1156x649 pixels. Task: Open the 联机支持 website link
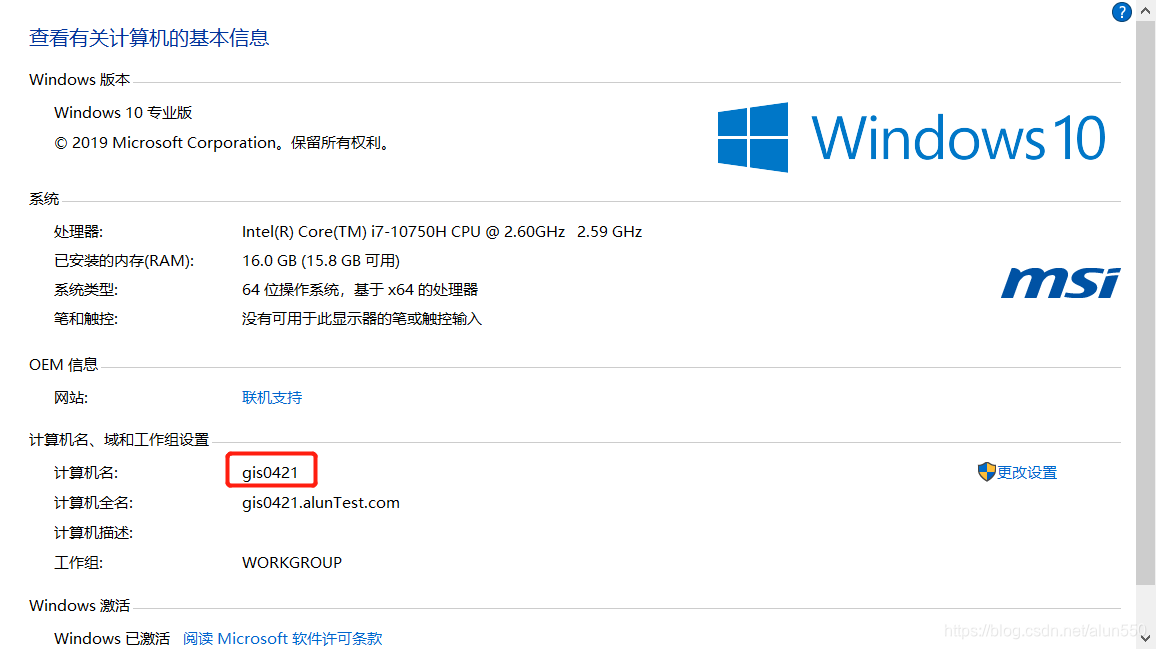coord(272,398)
